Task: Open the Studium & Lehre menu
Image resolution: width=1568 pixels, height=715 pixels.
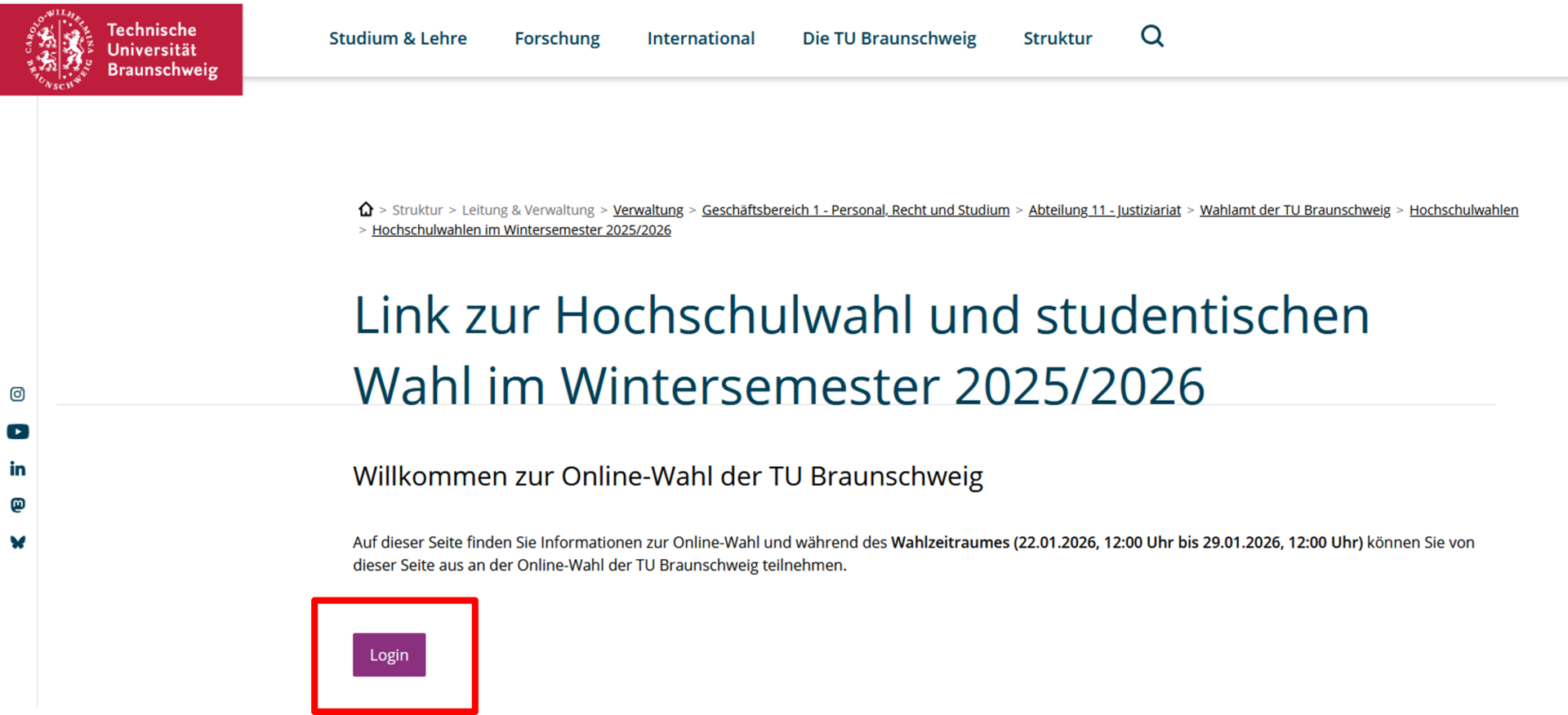Action: click(398, 38)
